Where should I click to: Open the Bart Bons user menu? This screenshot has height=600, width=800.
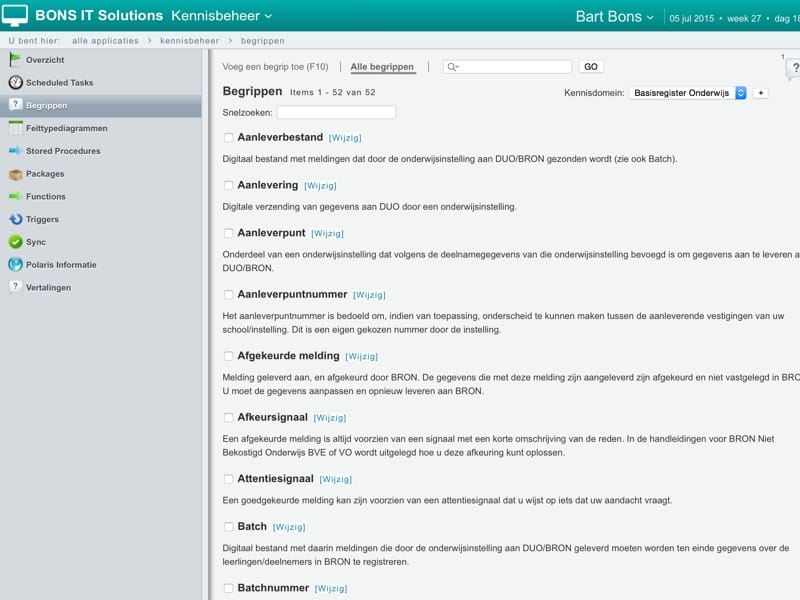click(x=614, y=17)
